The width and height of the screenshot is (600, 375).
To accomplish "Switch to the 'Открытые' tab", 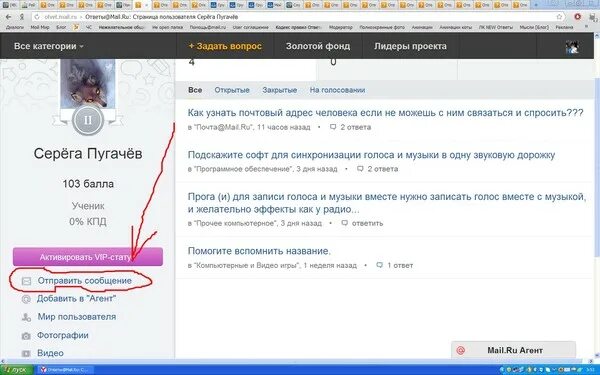I will click(232, 90).
